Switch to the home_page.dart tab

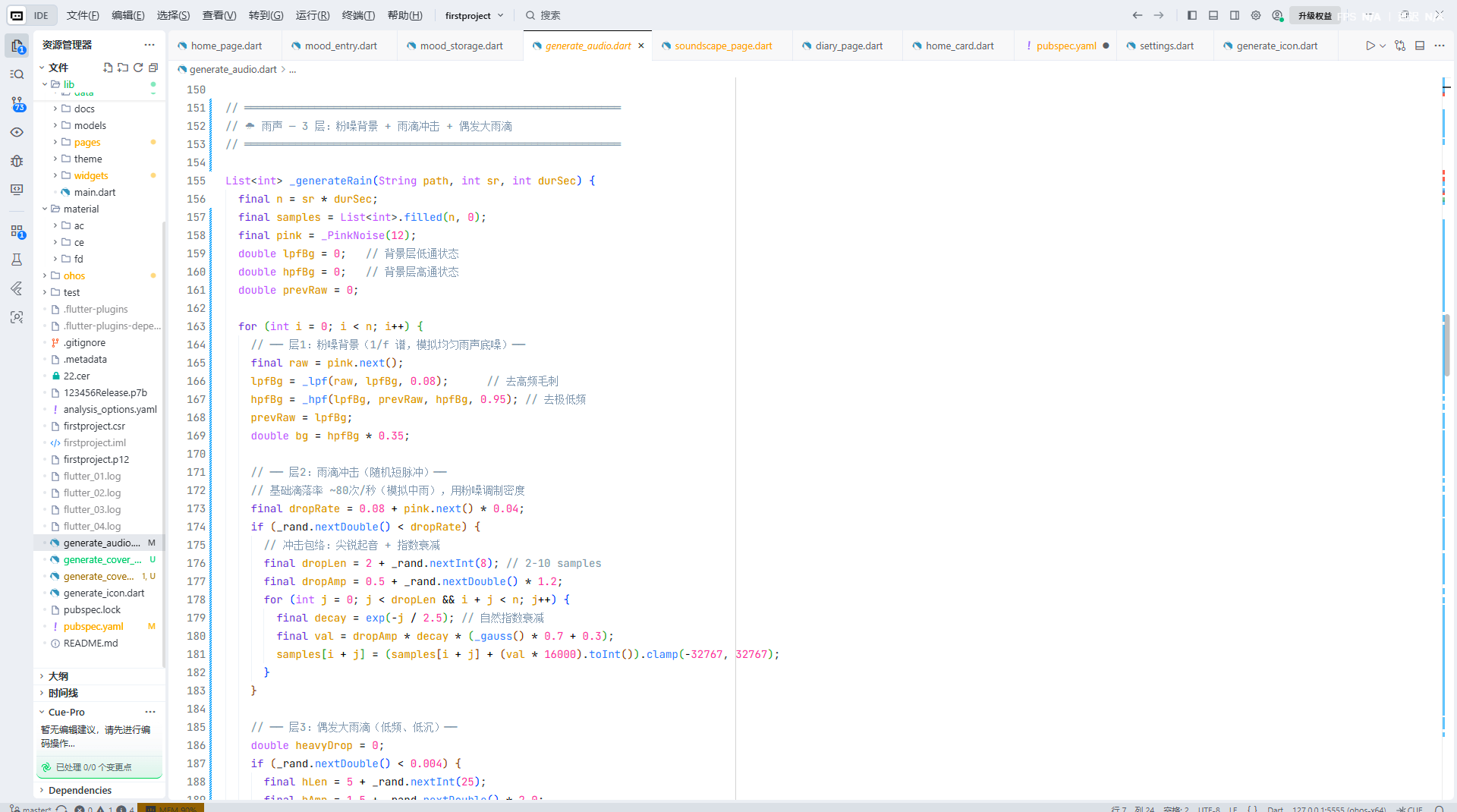point(225,46)
